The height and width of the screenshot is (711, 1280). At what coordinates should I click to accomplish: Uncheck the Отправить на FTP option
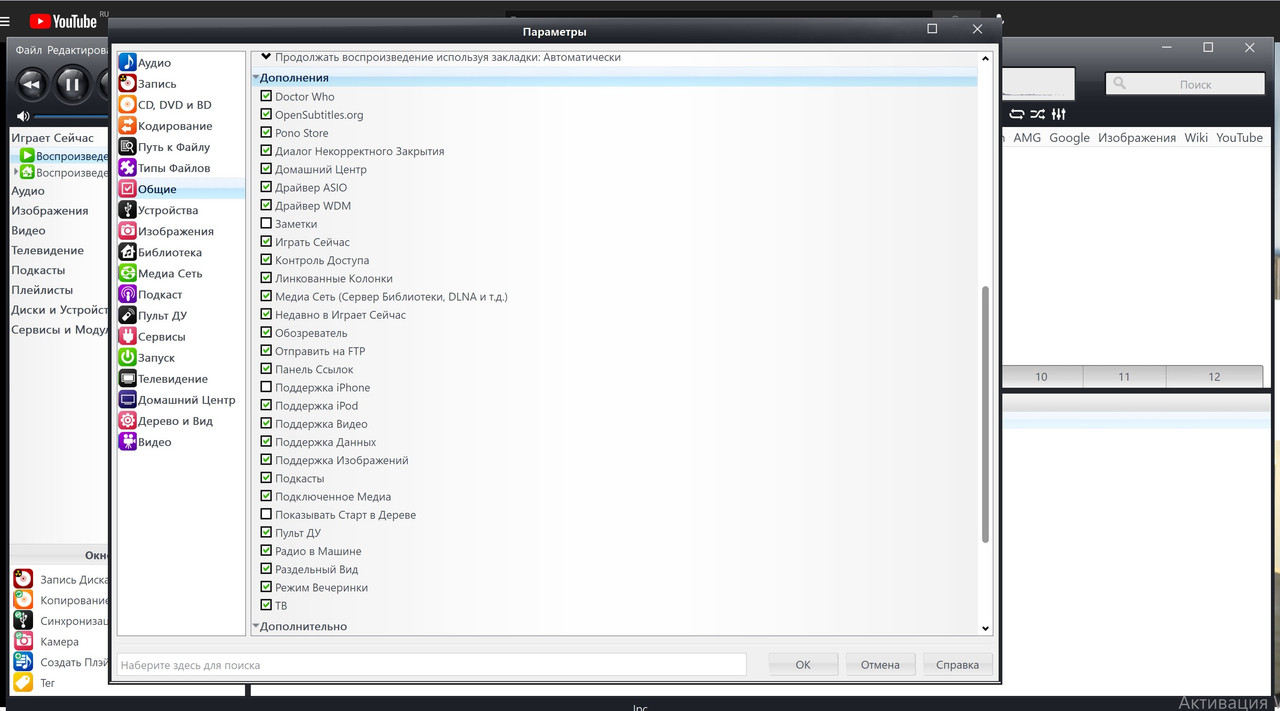pos(266,351)
